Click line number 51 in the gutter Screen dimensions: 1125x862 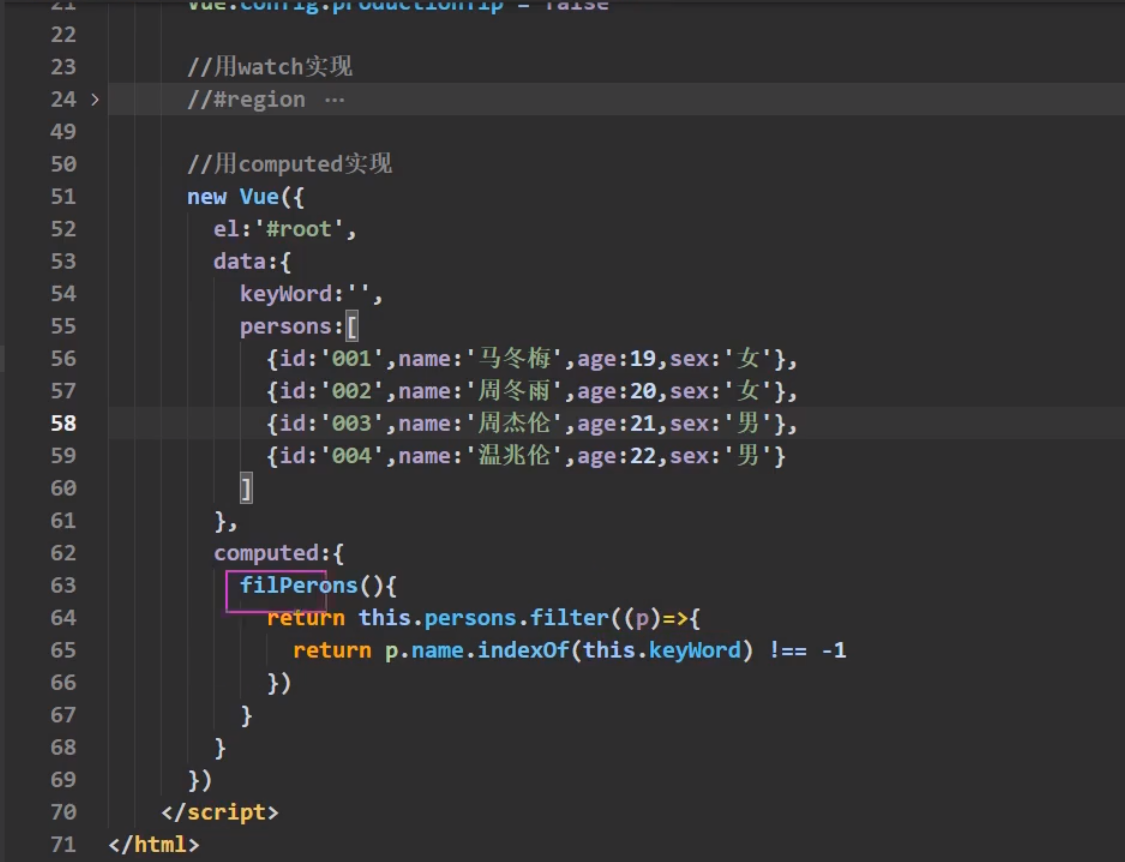(x=63, y=197)
